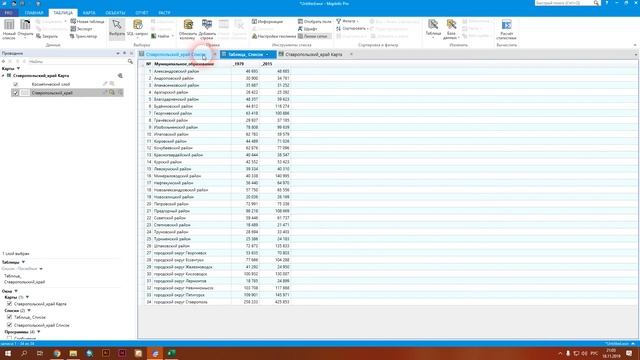Click the Translator (Транслятор) tool

(83, 36)
